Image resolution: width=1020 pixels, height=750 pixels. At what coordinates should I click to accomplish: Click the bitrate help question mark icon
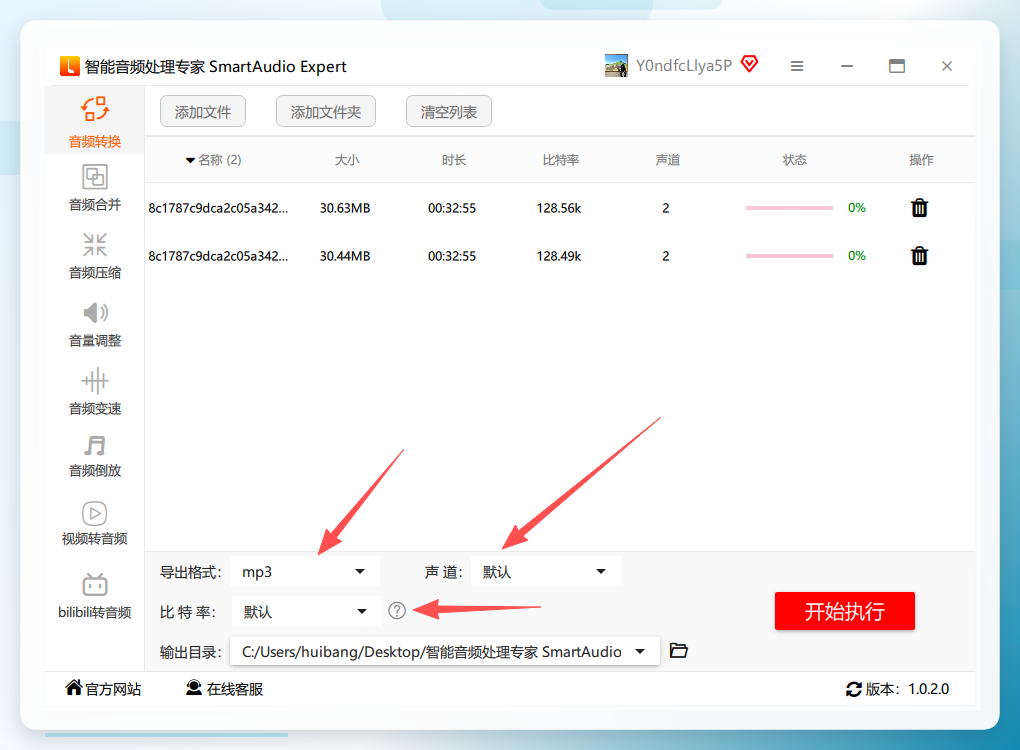pyautogui.click(x=397, y=610)
